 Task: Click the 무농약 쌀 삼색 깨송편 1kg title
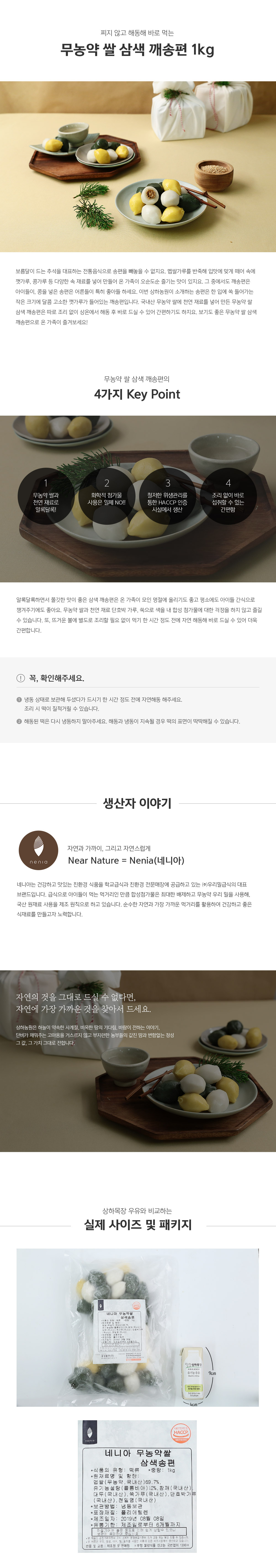(x=138, y=49)
